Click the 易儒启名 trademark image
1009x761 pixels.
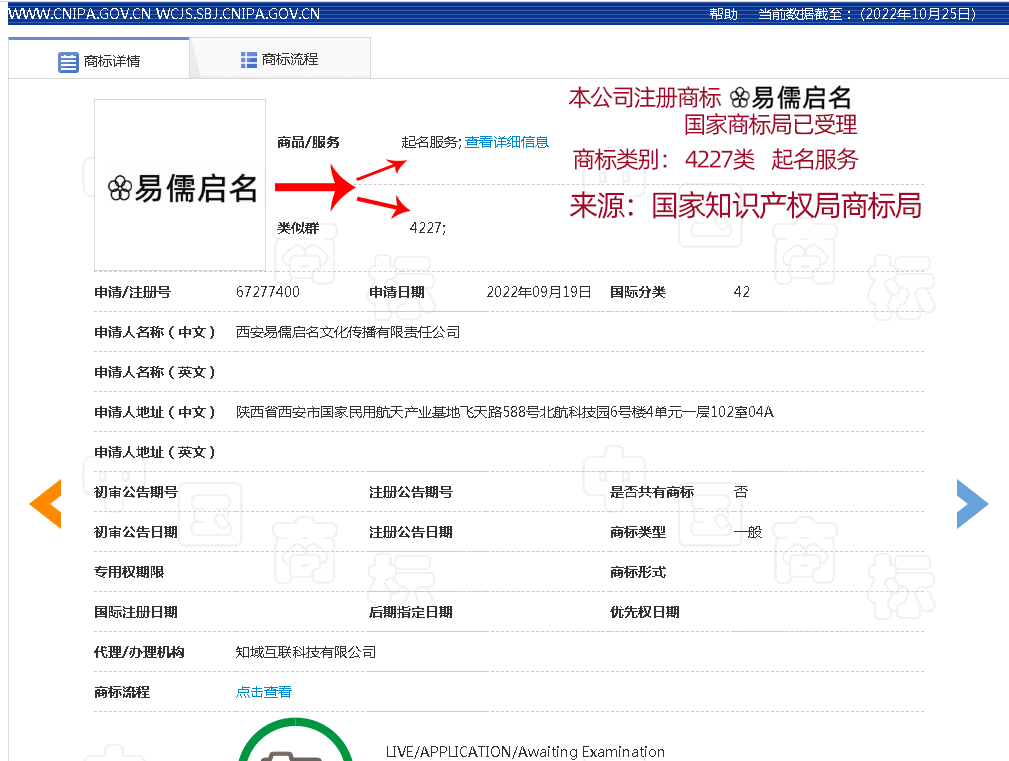point(180,185)
